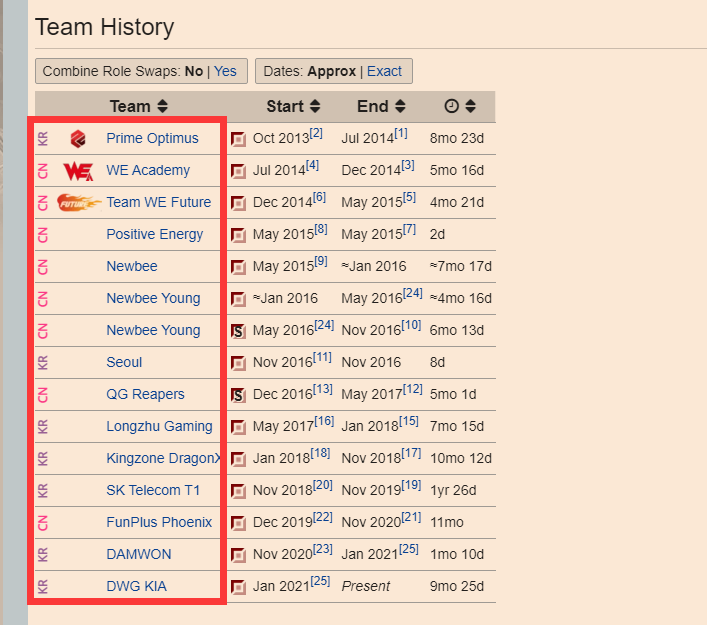Viewport: 707px width, 625px height.
Task: Click the Prime Optimus team logo
Action: tap(78, 138)
